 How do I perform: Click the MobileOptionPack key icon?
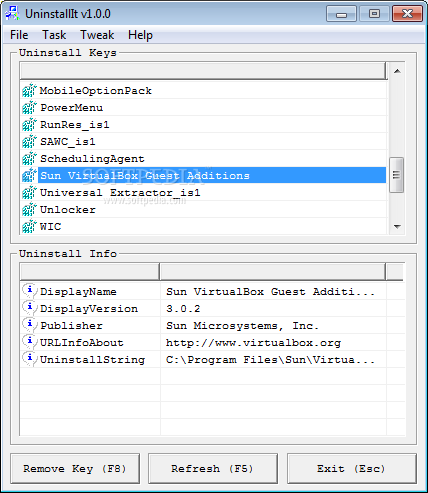(29, 90)
